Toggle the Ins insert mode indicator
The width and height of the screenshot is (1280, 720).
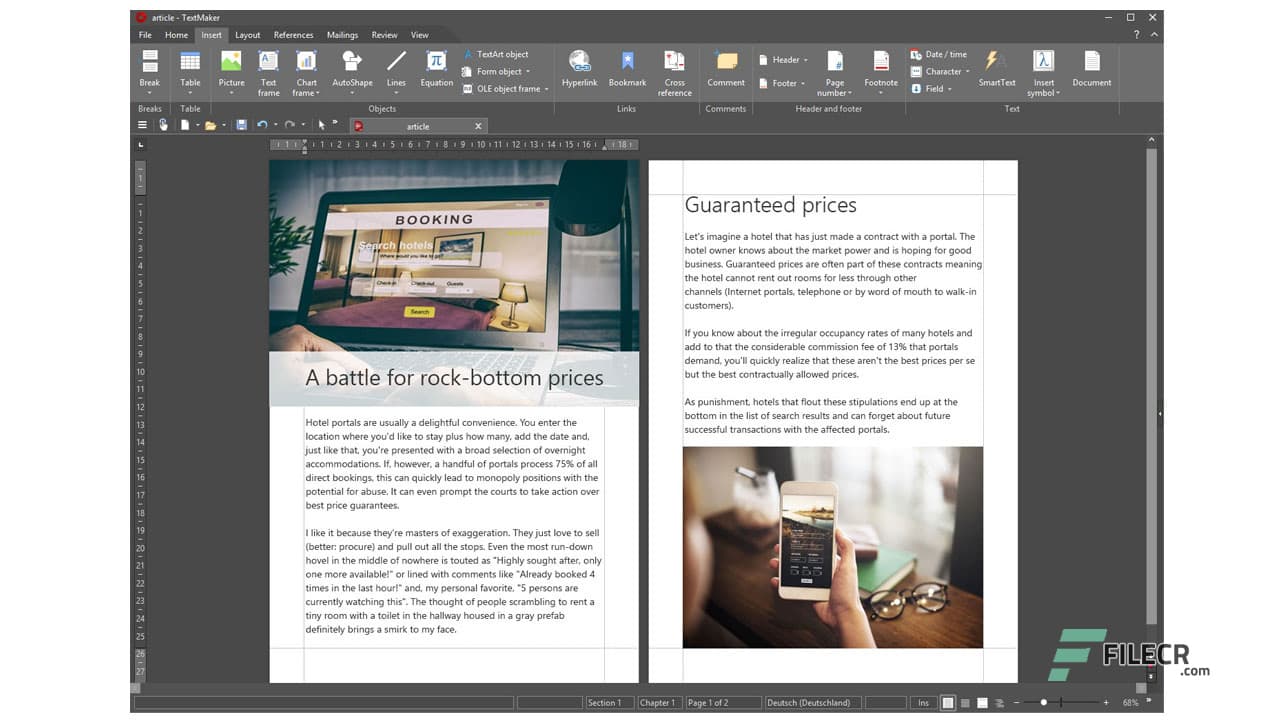923,703
